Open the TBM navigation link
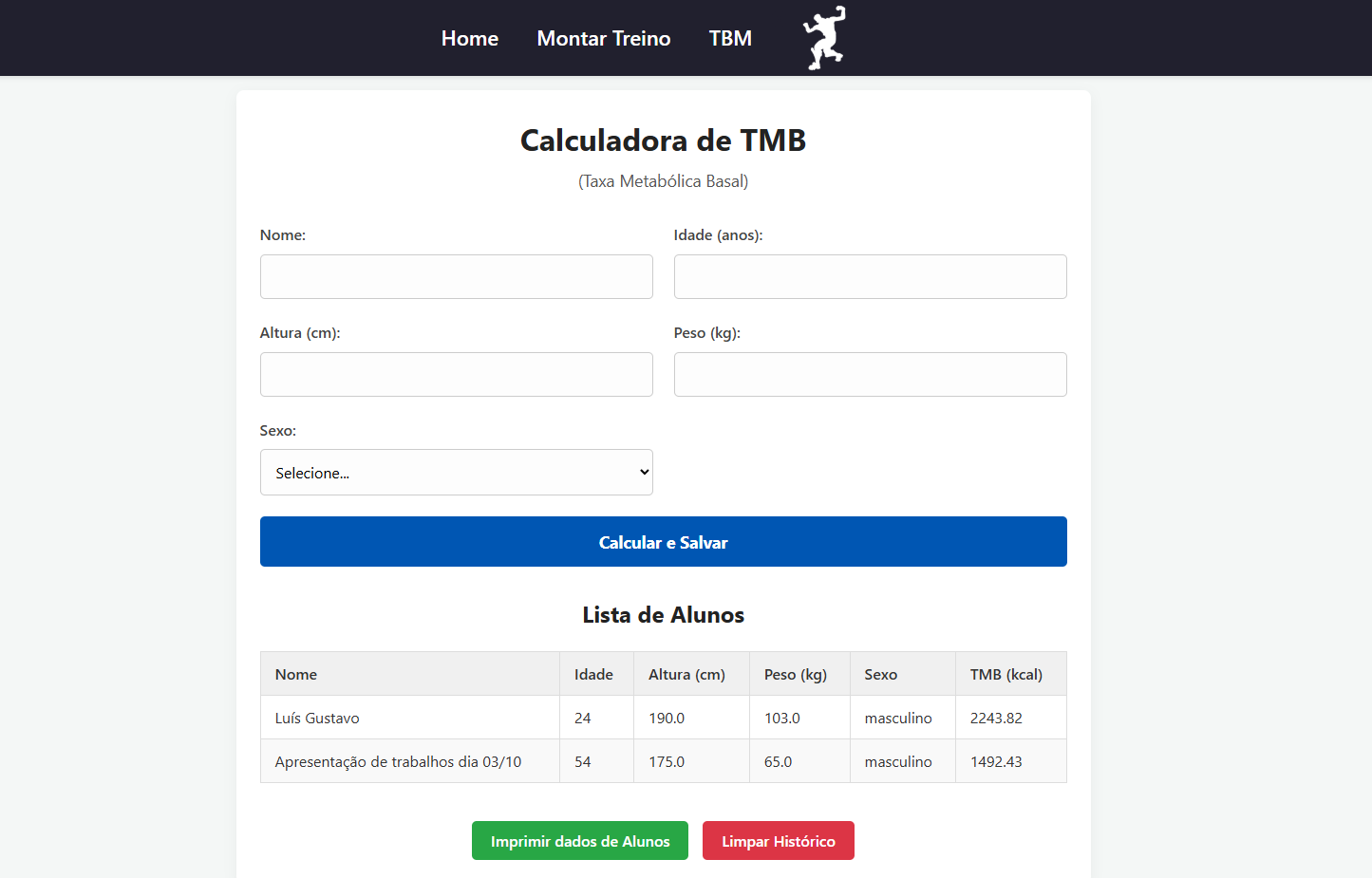Viewport: 1372px width, 878px height. pos(729,39)
